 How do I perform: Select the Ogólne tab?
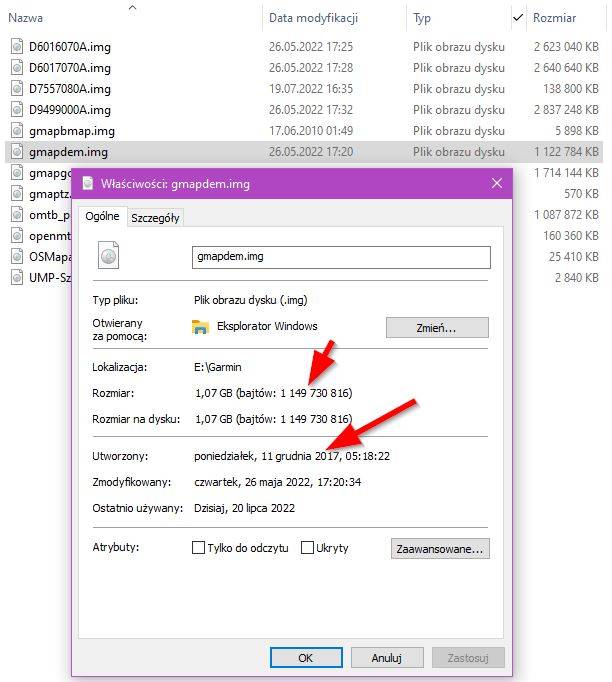click(x=101, y=217)
